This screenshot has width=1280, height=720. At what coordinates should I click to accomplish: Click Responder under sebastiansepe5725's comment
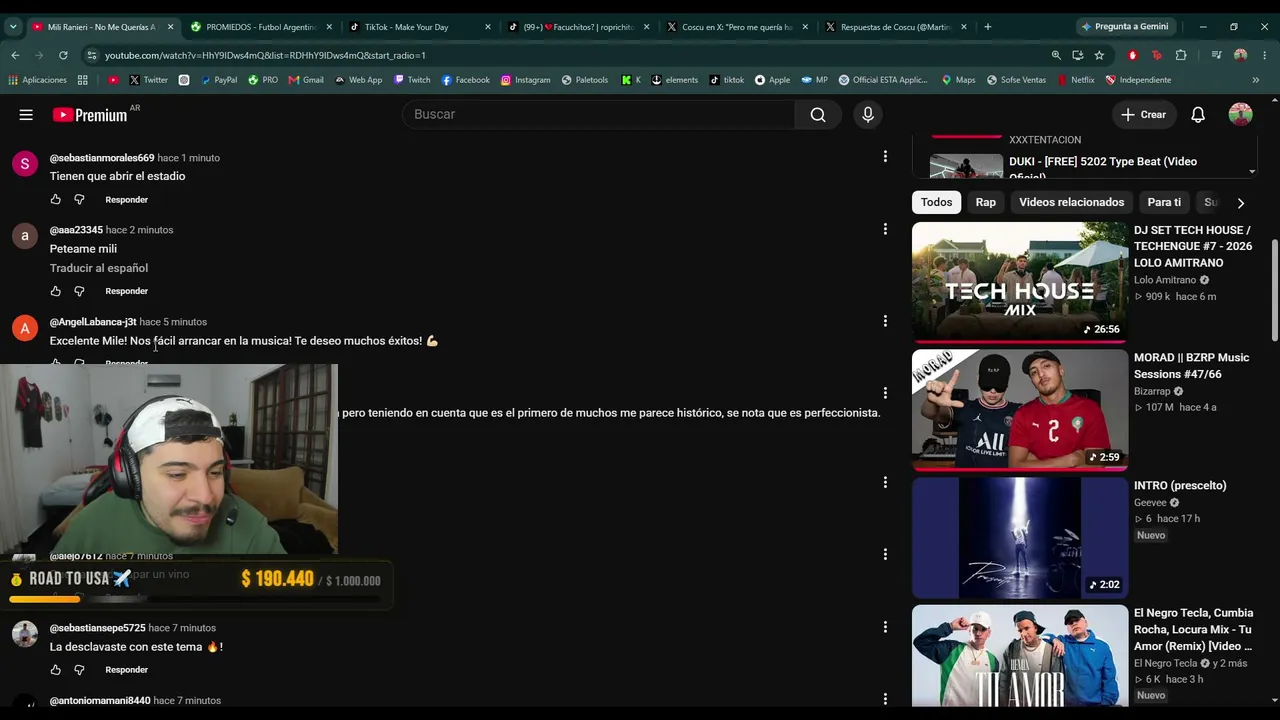point(126,670)
